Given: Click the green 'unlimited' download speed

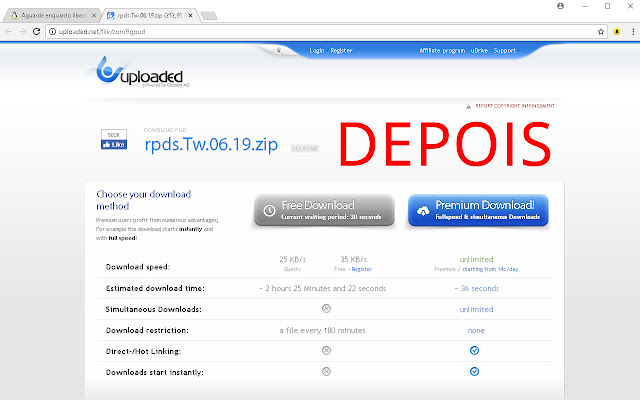Looking at the screenshot, I should tap(476, 259).
